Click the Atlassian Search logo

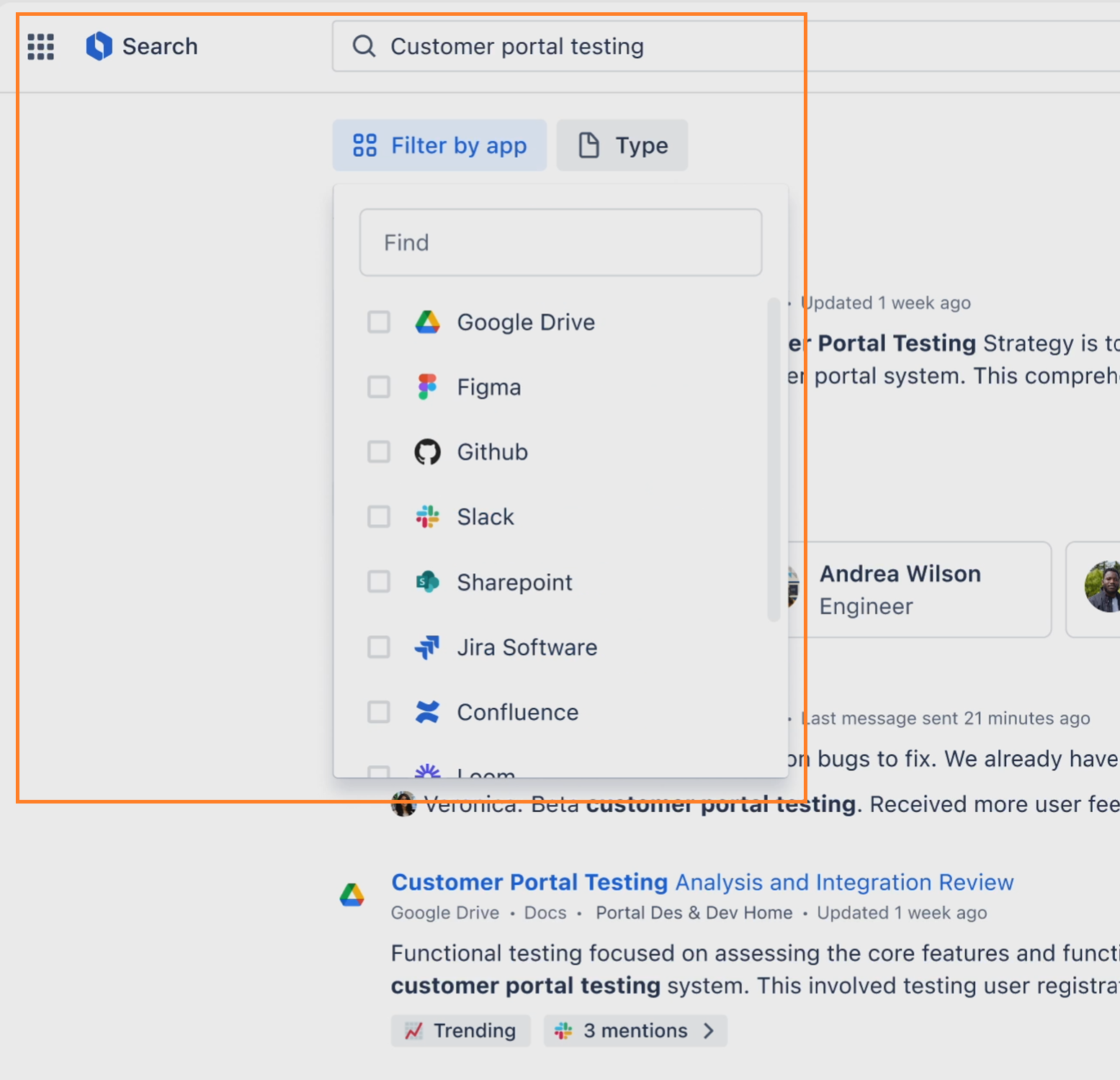99,46
